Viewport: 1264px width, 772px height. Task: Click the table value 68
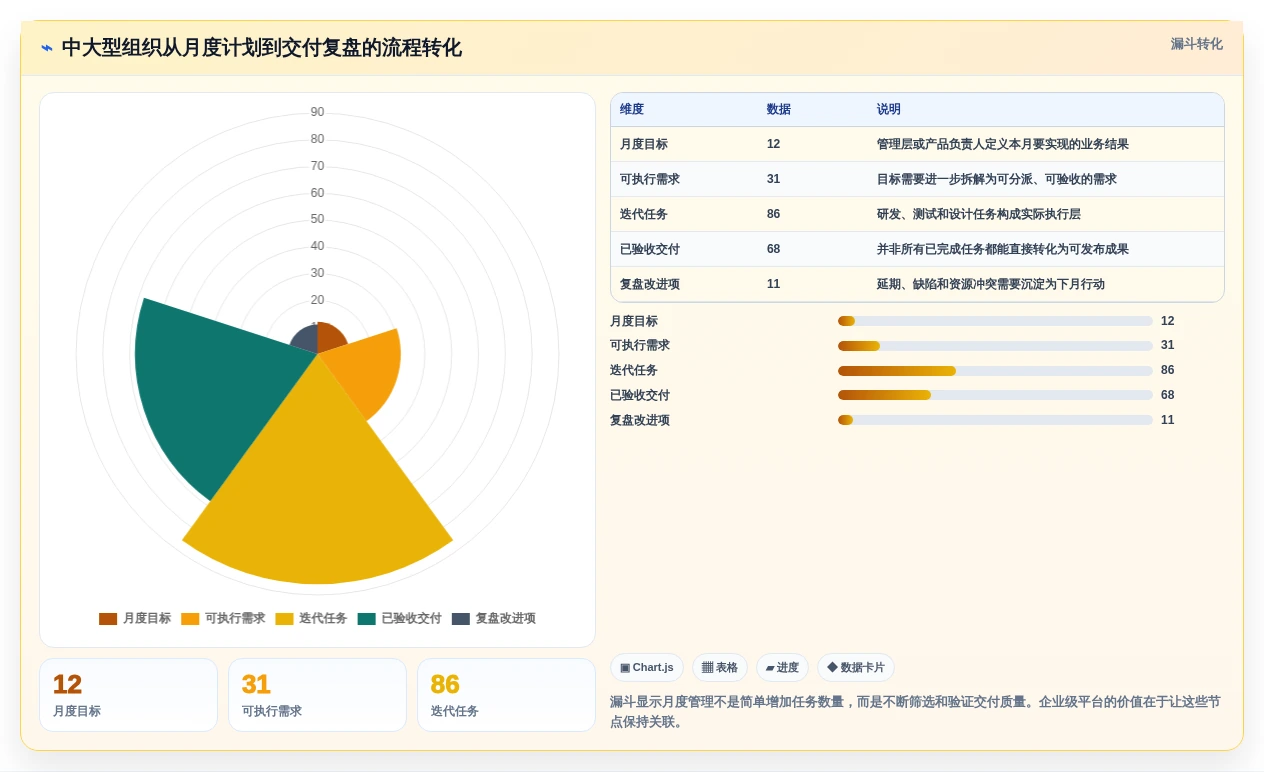[774, 249]
